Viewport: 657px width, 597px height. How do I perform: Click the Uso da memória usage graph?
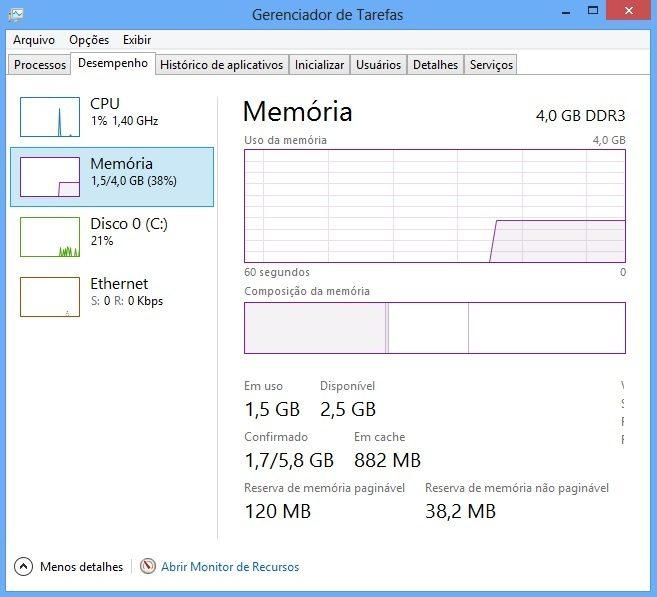(x=434, y=206)
